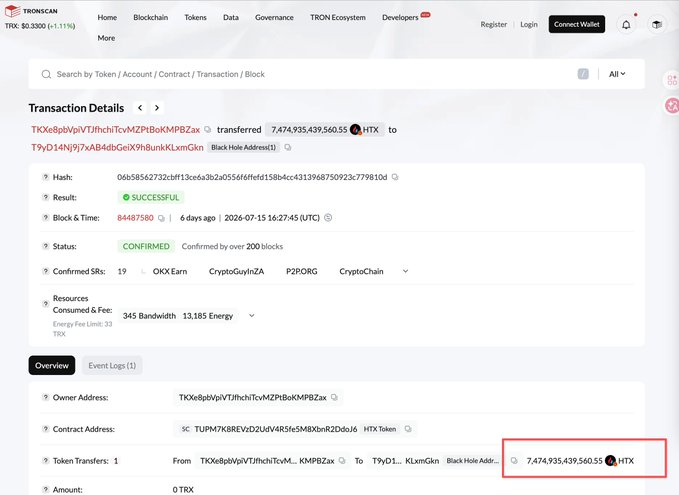This screenshot has height=495, width=679.
Task: Open the Tokens menu
Action: pyautogui.click(x=195, y=17)
